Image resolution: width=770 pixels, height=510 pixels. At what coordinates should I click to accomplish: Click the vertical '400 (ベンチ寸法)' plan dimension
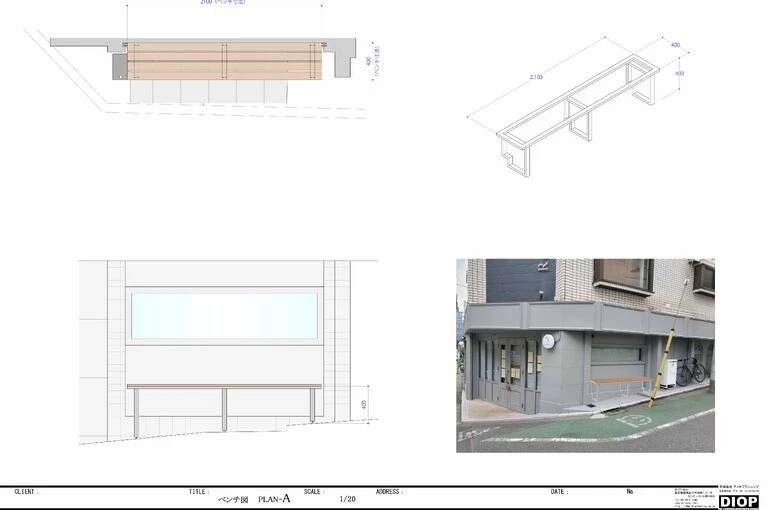373,61
